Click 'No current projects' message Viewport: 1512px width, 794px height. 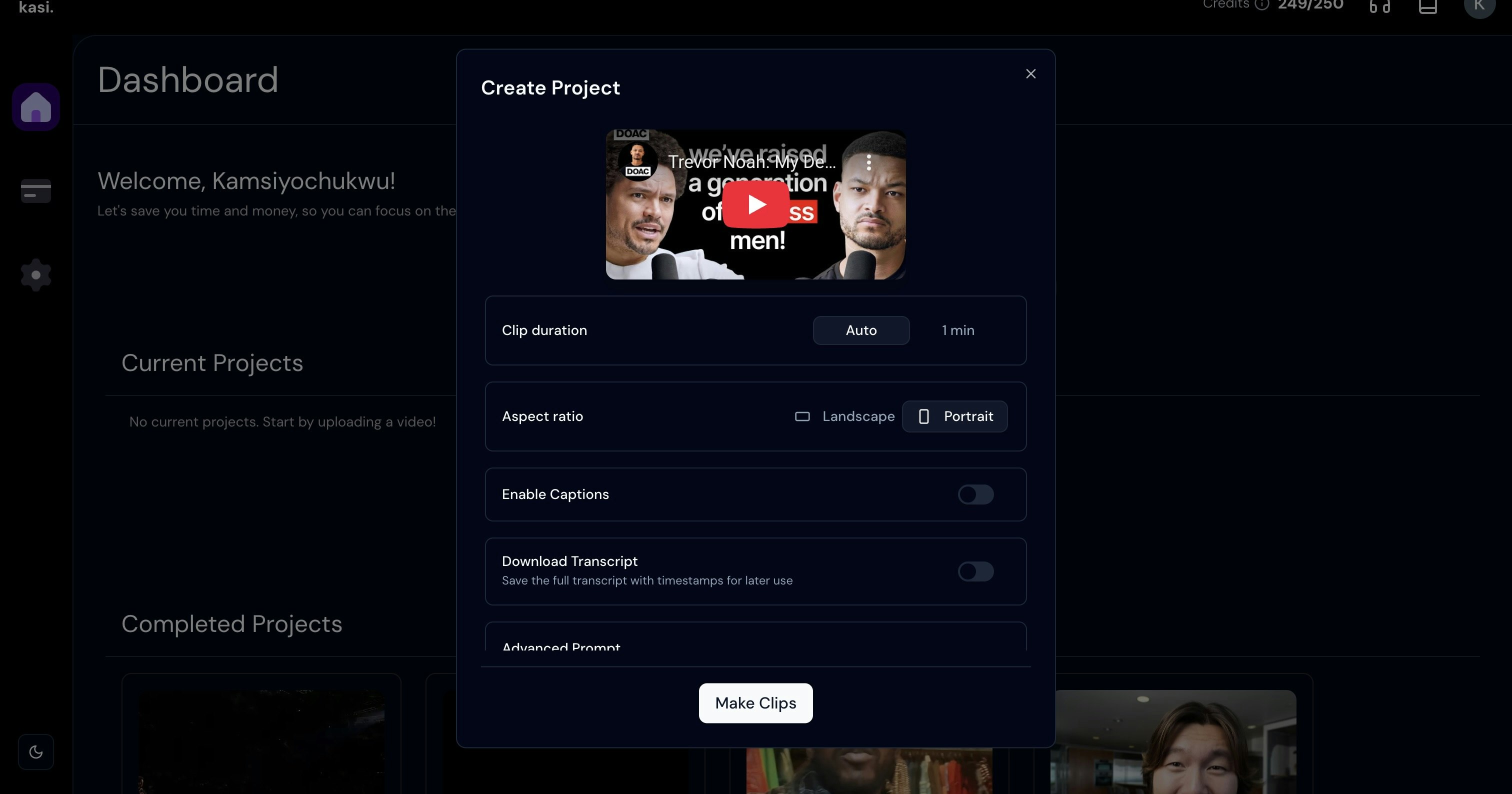coord(282,422)
